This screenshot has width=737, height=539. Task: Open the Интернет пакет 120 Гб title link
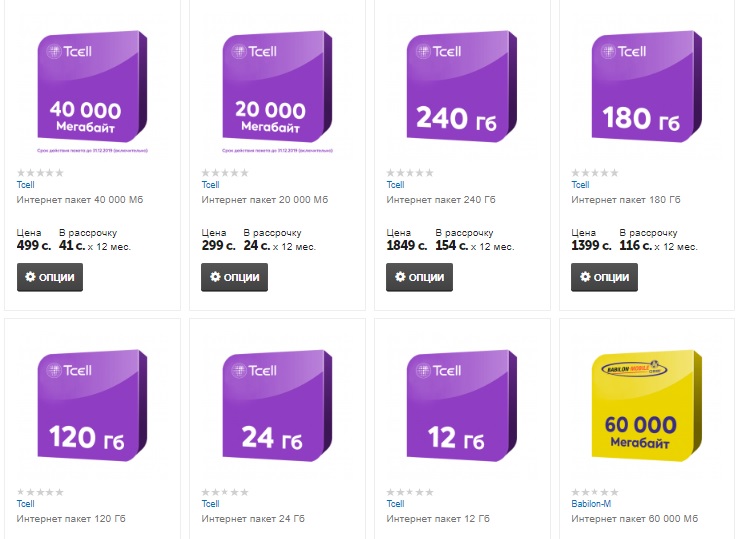[x=77, y=519]
